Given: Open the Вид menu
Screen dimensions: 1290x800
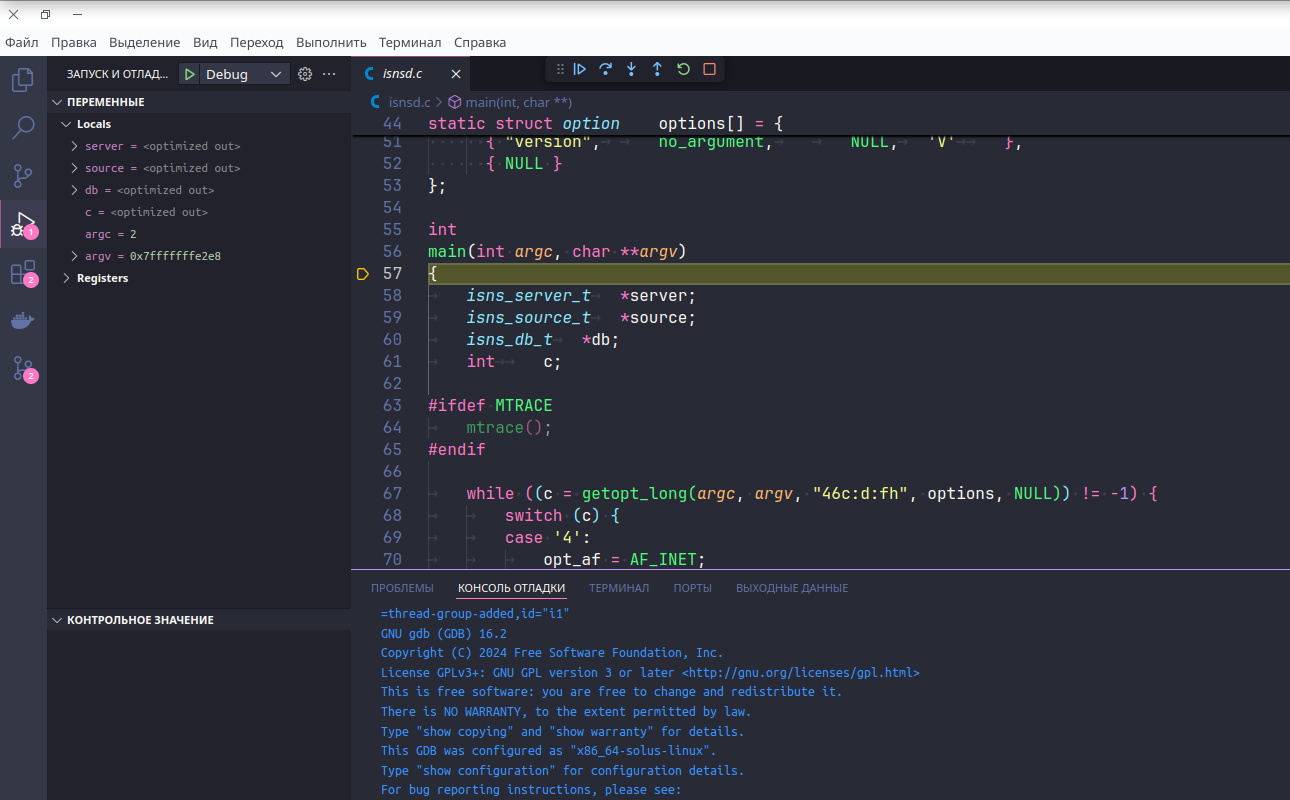Looking at the screenshot, I should [x=205, y=43].
